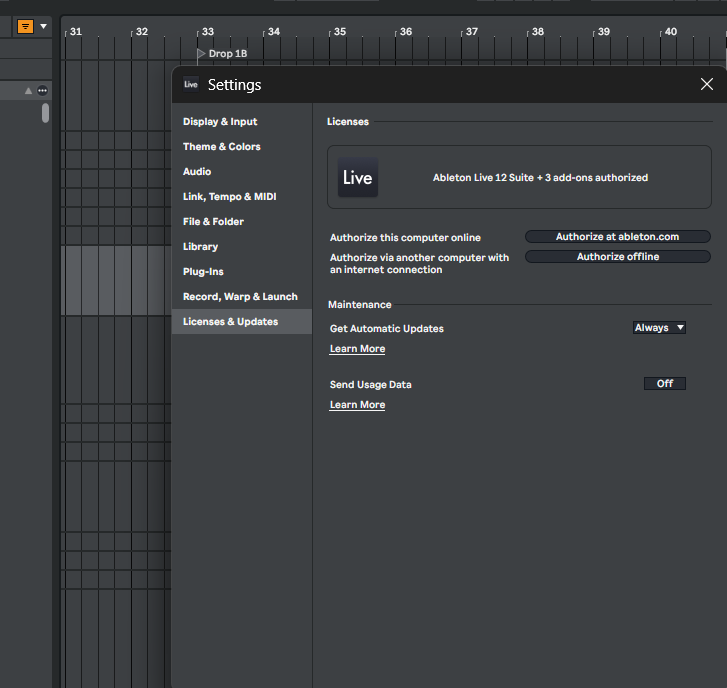Click bar 31 on the timeline ruler
This screenshot has width=727, height=688.
[x=76, y=32]
